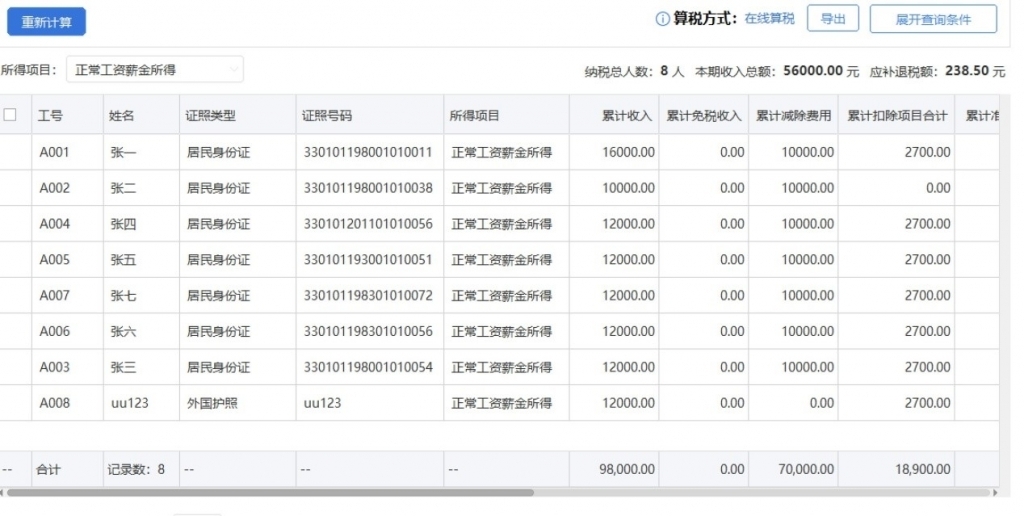Click the name 张三
Screen dimensions: 1024x516
123,367
